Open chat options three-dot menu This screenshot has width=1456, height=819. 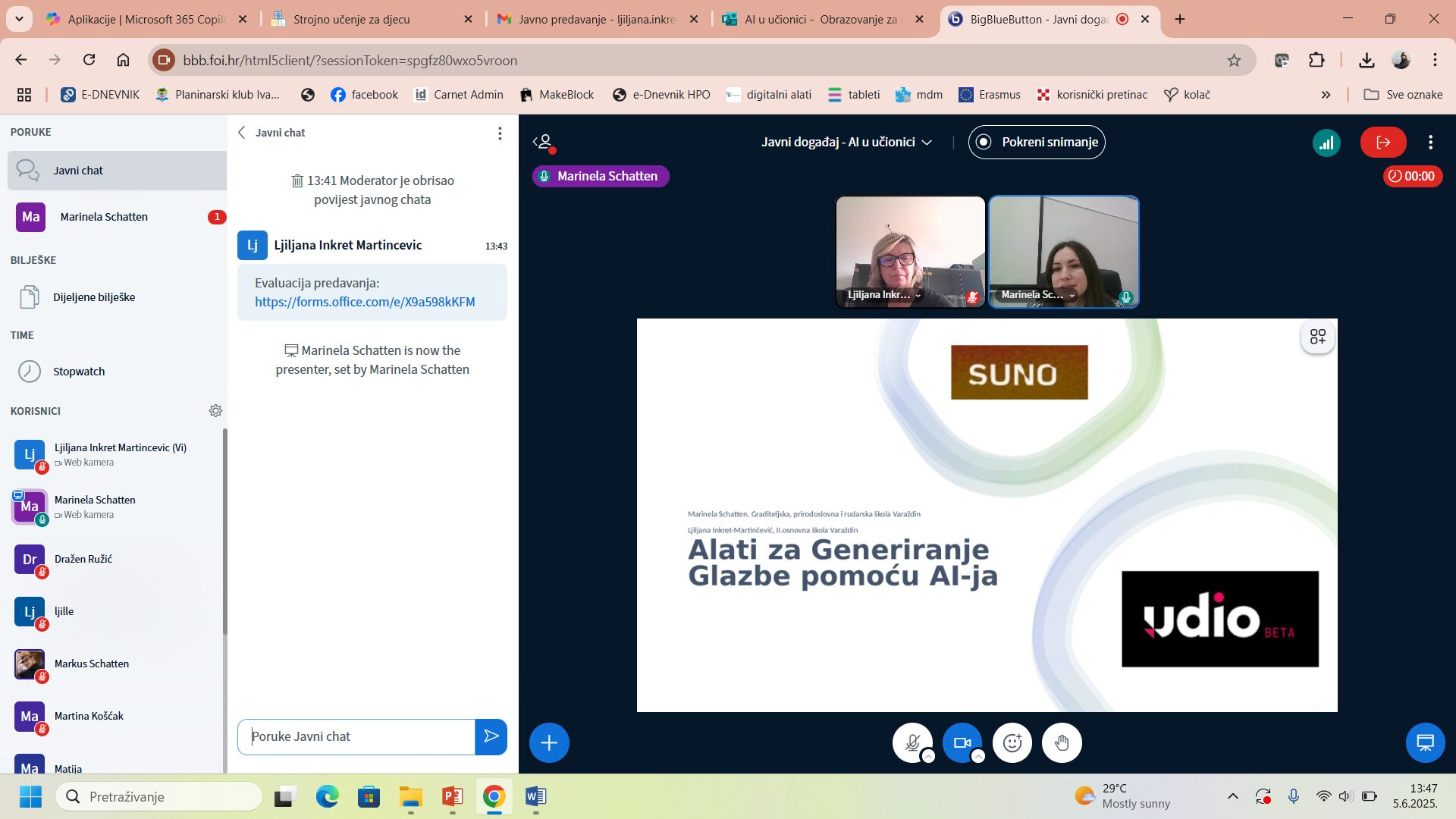point(500,133)
